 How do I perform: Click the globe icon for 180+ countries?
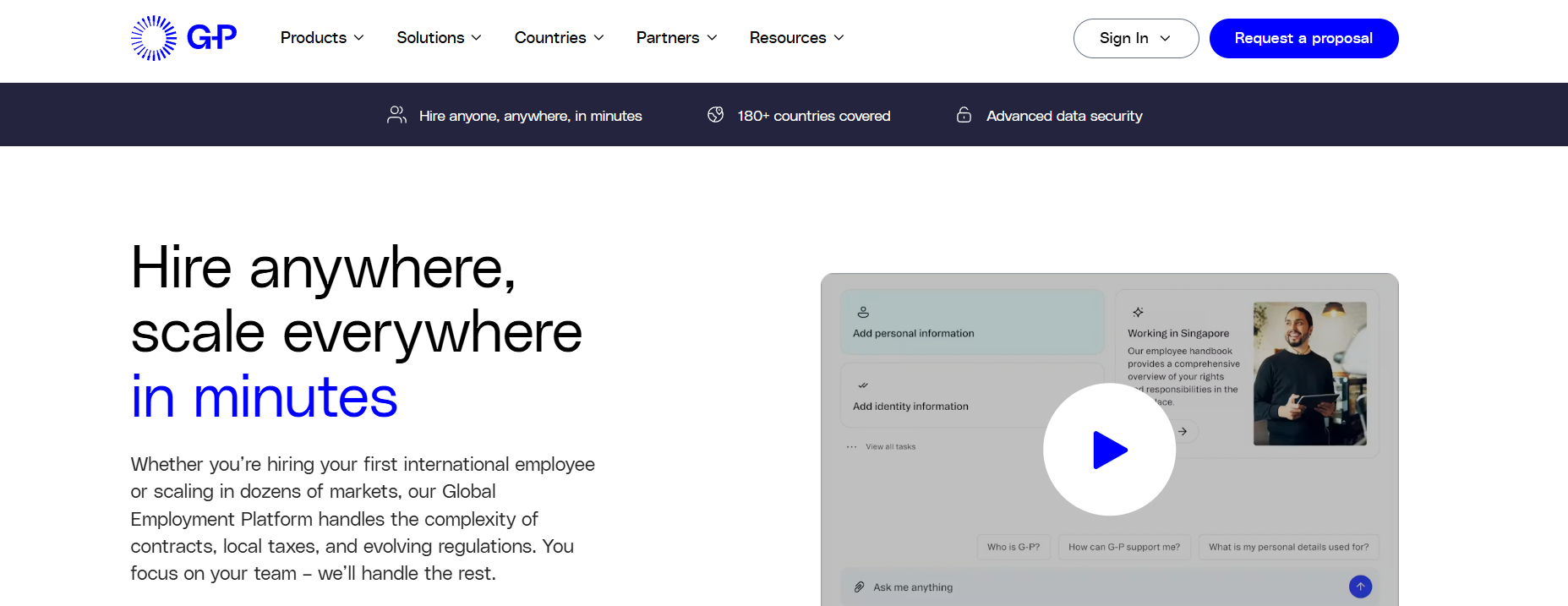715,115
